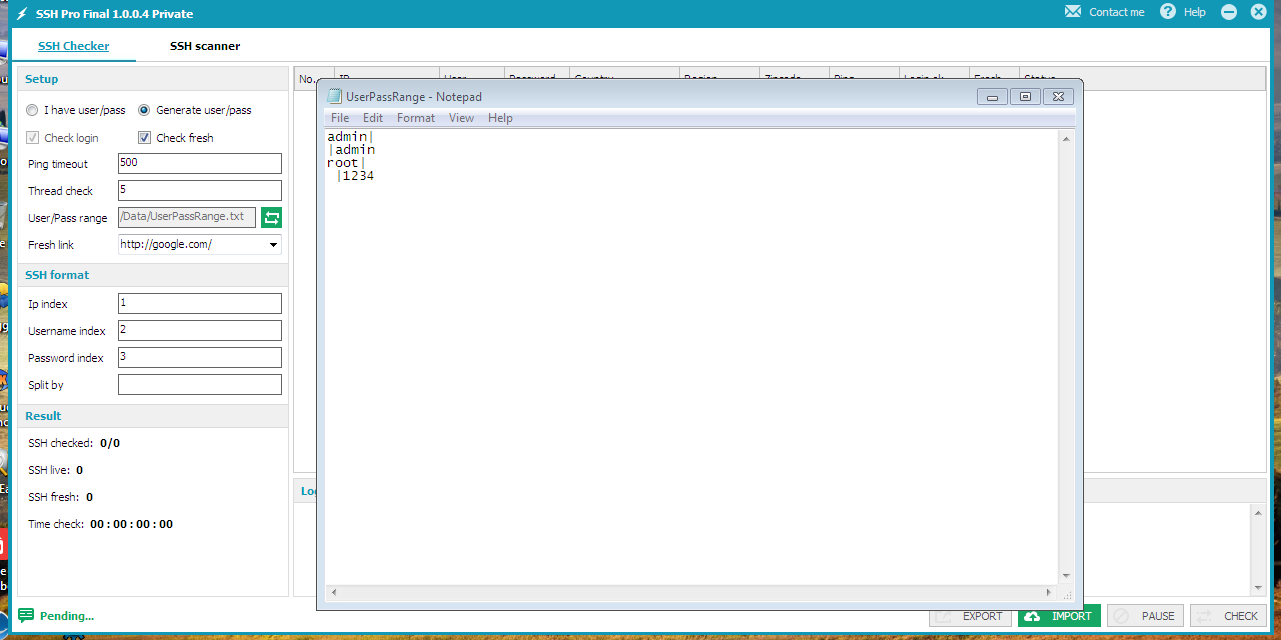The width and height of the screenshot is (1281, 640).
Task: Uncheck the 'Check fresh' checkbox
Action: (x=145, y=137)
